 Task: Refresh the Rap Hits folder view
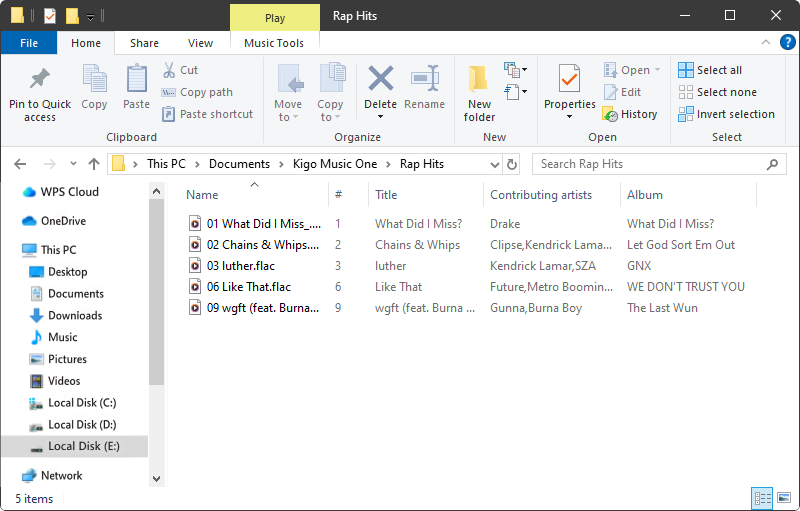[513, 164]
